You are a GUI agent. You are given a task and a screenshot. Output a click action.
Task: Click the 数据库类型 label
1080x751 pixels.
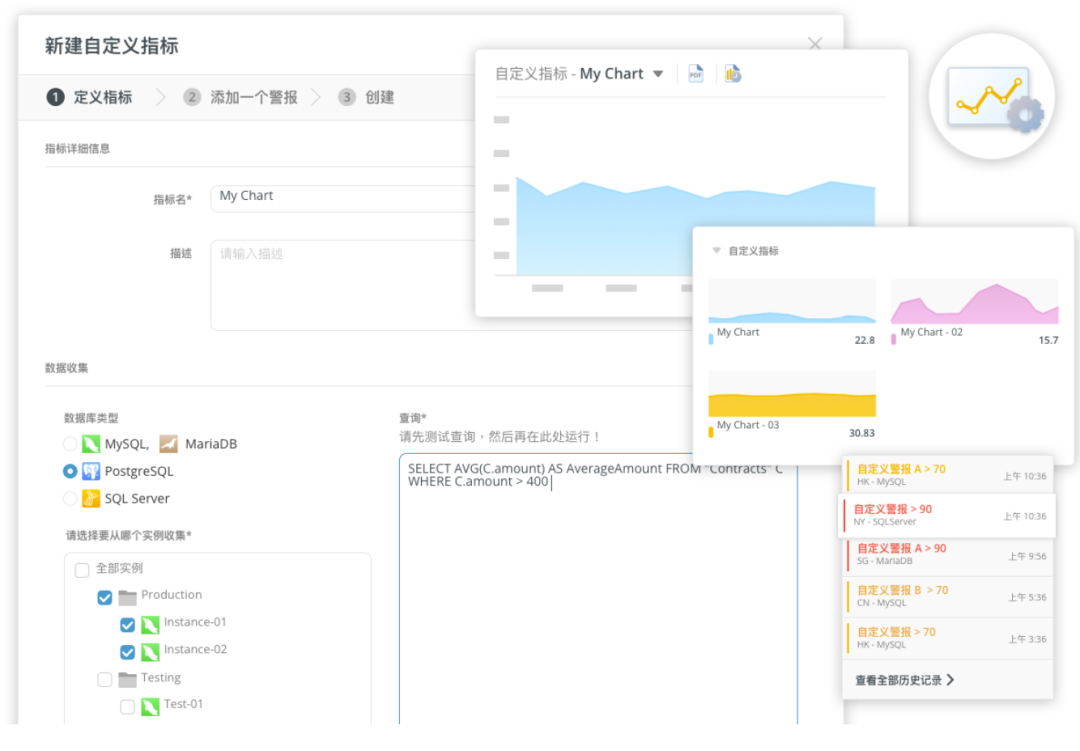[x=91, y=418]
